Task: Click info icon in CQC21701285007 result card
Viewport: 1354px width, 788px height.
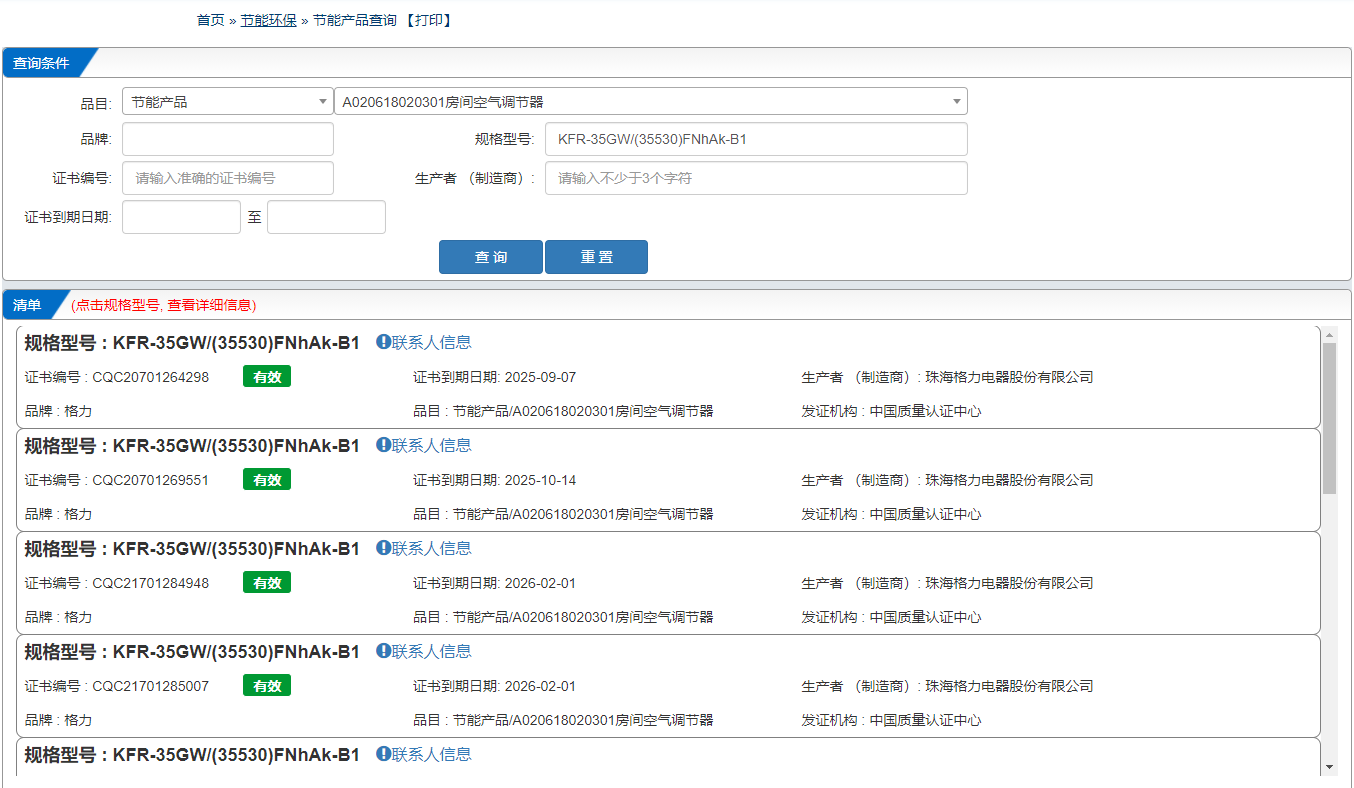Action: point(383,651)
